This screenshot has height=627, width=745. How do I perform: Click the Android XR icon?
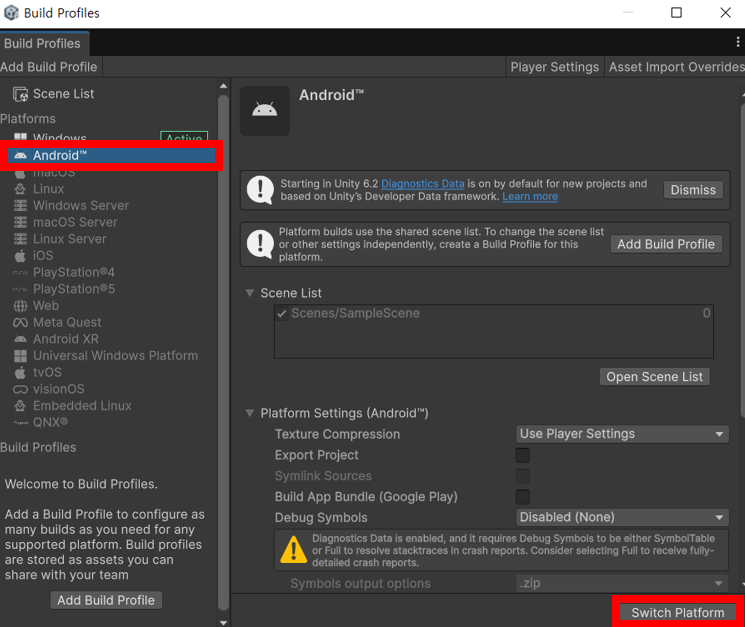coord(20,339)
